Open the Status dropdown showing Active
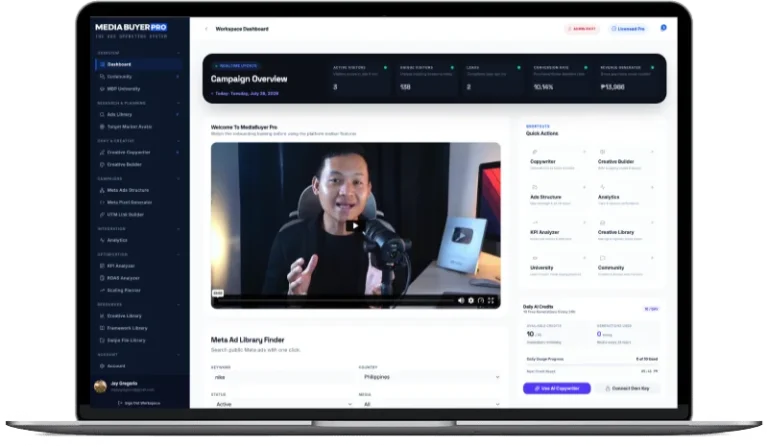The width and height of the screenshot is (768, 447). point(282,404)
